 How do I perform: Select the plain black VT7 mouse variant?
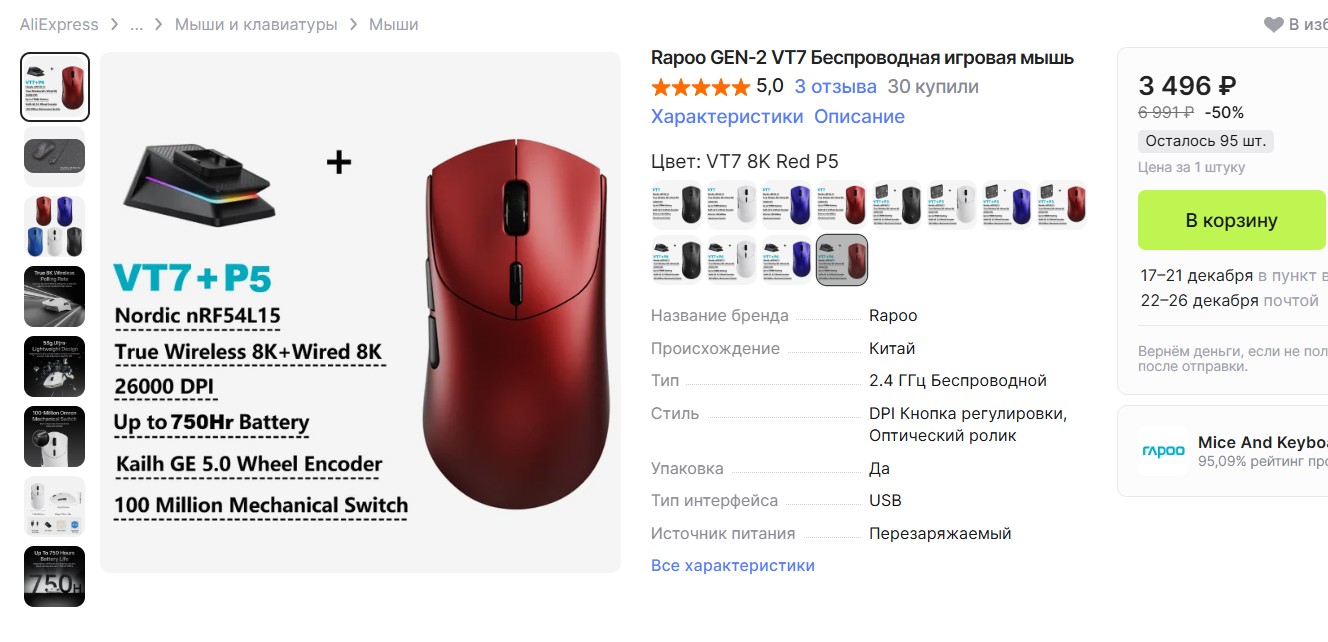click(x=677, y=205)
